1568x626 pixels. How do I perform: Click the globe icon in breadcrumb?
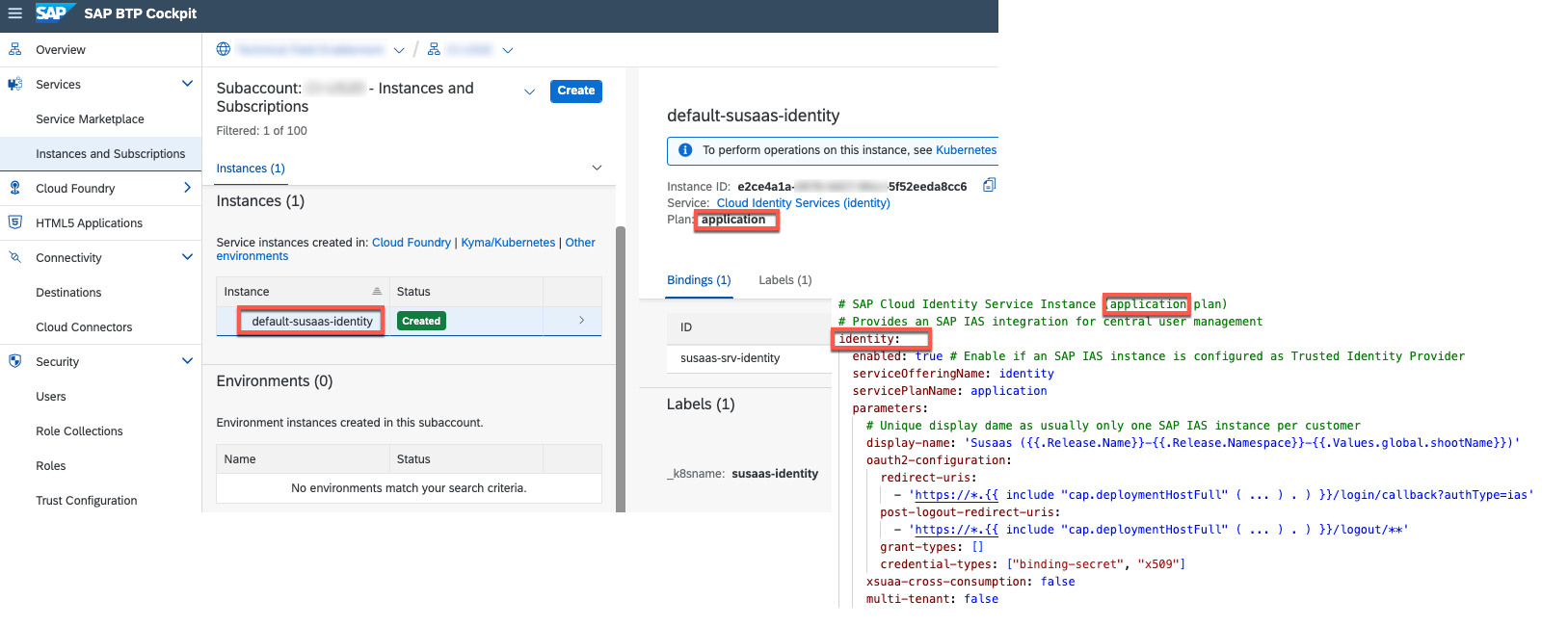[x=224, y=49]
